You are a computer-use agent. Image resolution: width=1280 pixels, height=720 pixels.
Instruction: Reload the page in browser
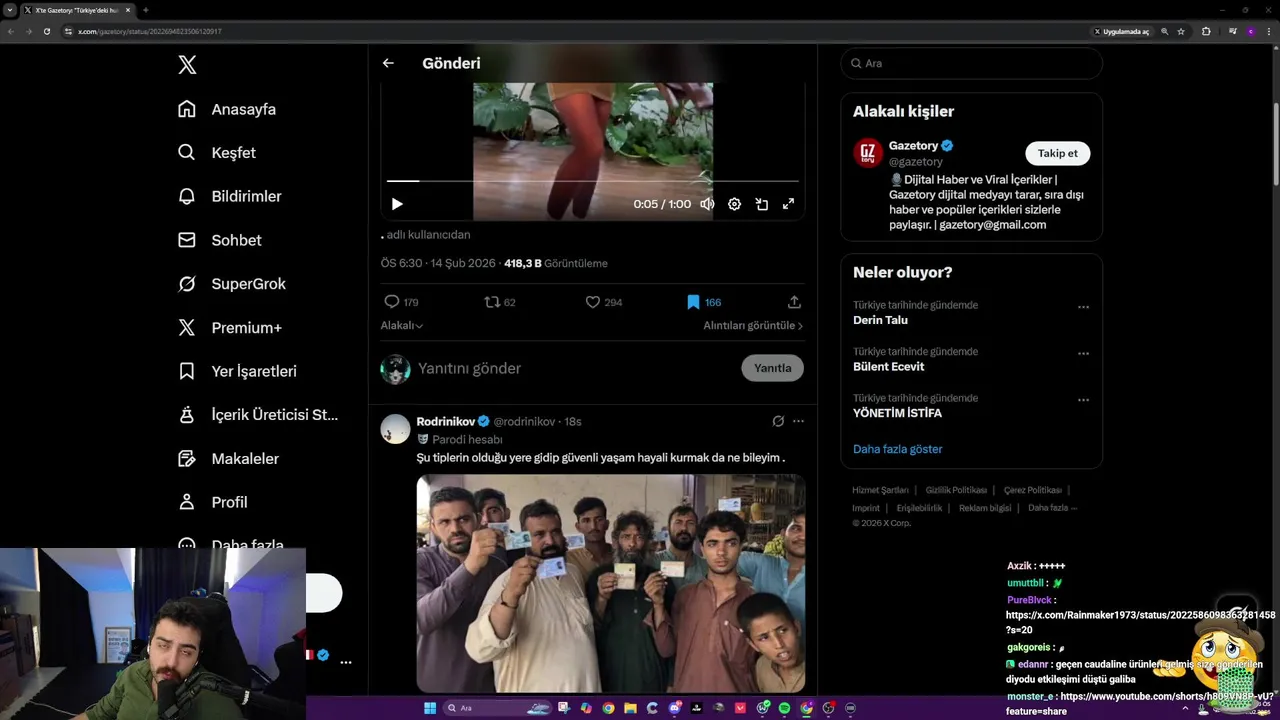click(x=46, y=31)
